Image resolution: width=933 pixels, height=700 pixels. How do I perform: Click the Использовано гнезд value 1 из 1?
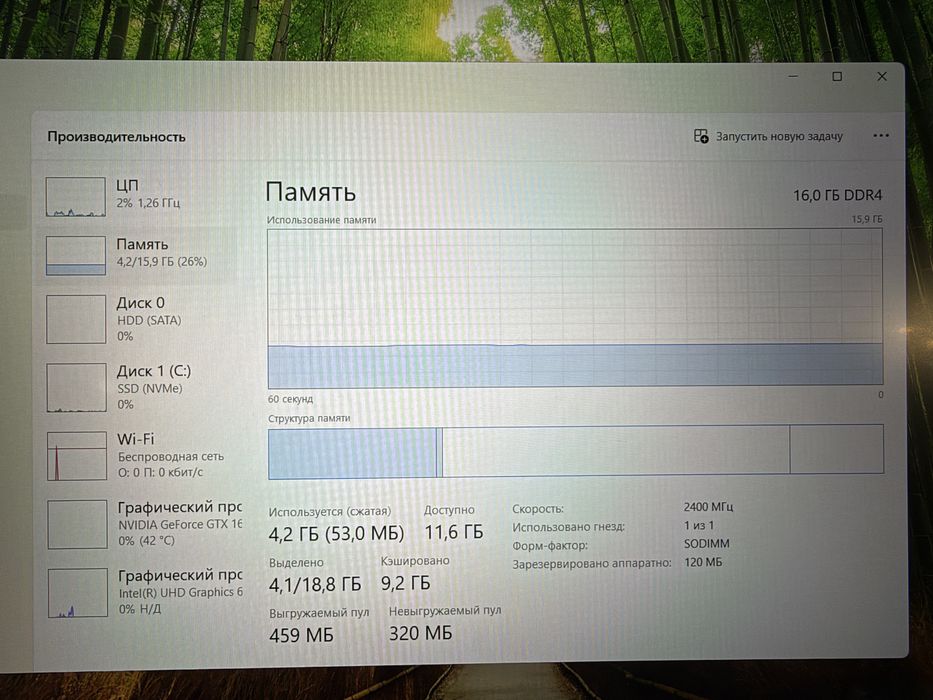pos(699,526)
